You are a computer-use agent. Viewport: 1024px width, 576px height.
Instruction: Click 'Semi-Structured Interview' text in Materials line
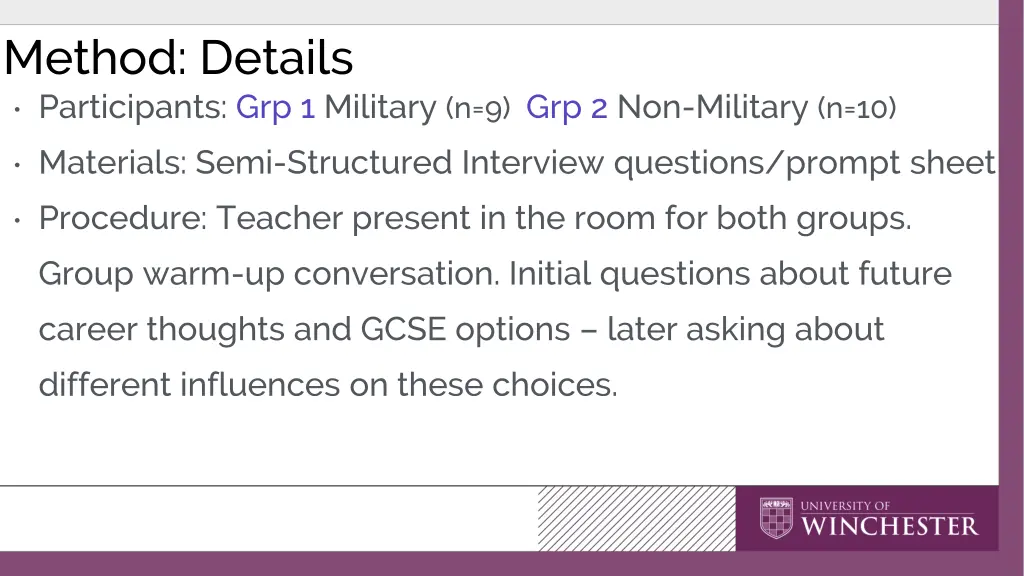[x=400, y=163]
